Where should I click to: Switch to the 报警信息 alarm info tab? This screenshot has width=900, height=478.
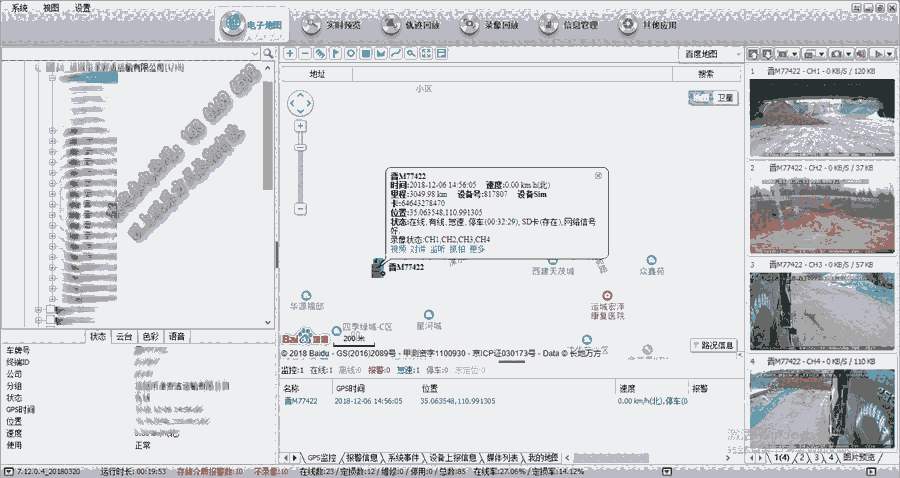(356, 457)
